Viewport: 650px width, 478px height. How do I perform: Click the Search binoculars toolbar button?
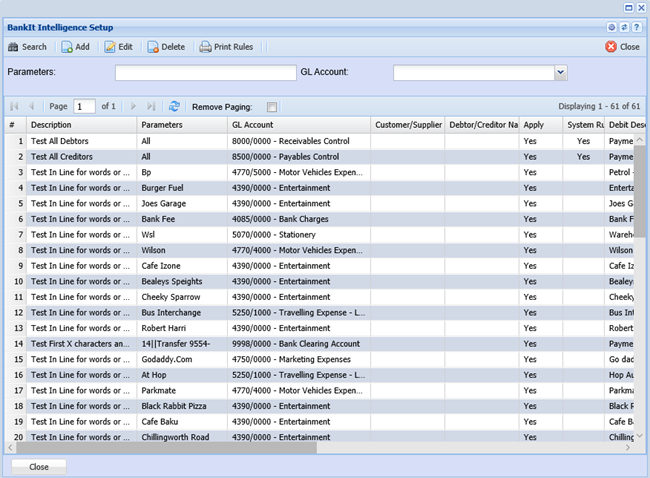(x=27, y=47)
